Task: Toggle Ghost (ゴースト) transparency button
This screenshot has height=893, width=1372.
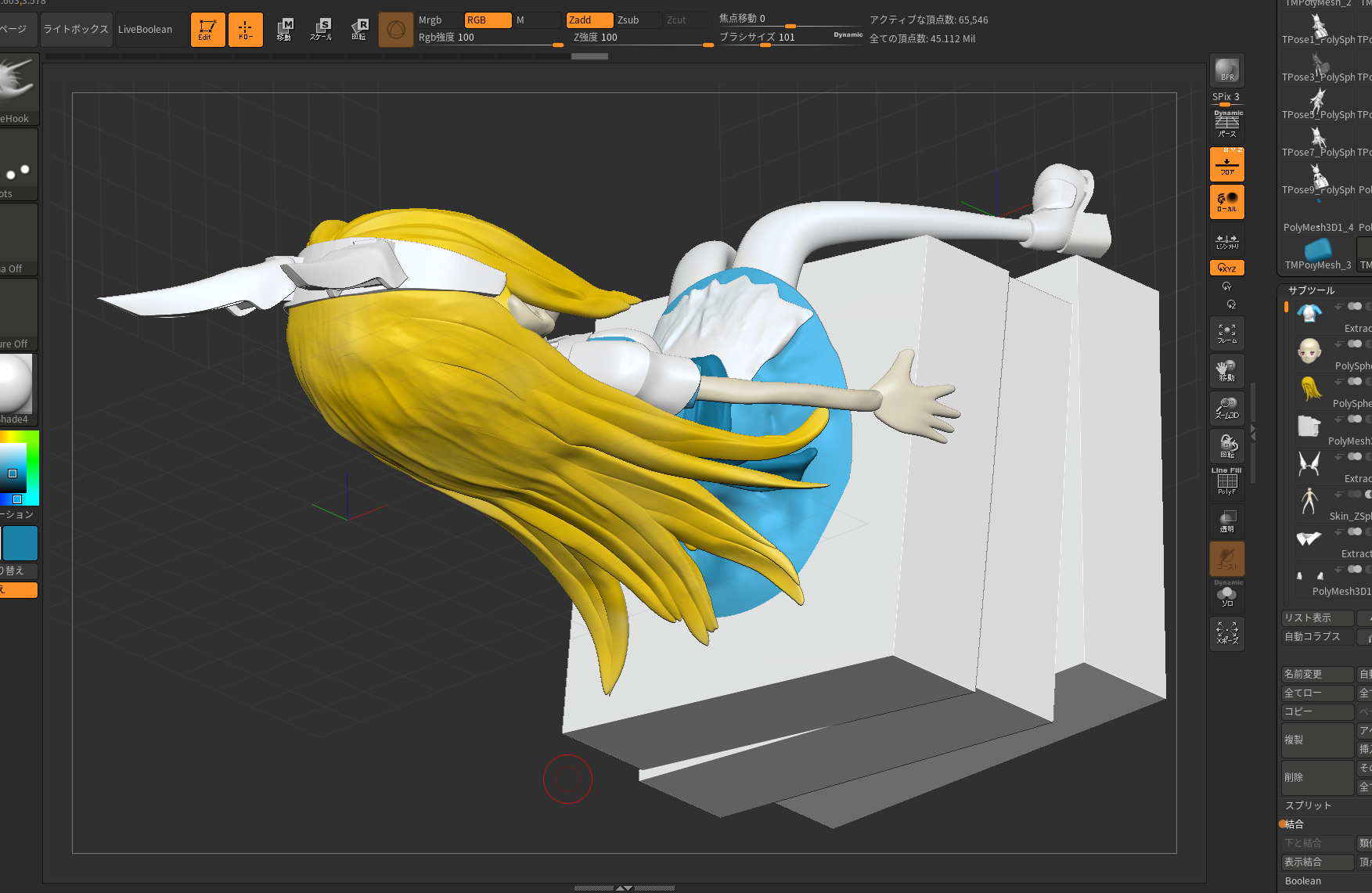Action: pos(1226,559)
